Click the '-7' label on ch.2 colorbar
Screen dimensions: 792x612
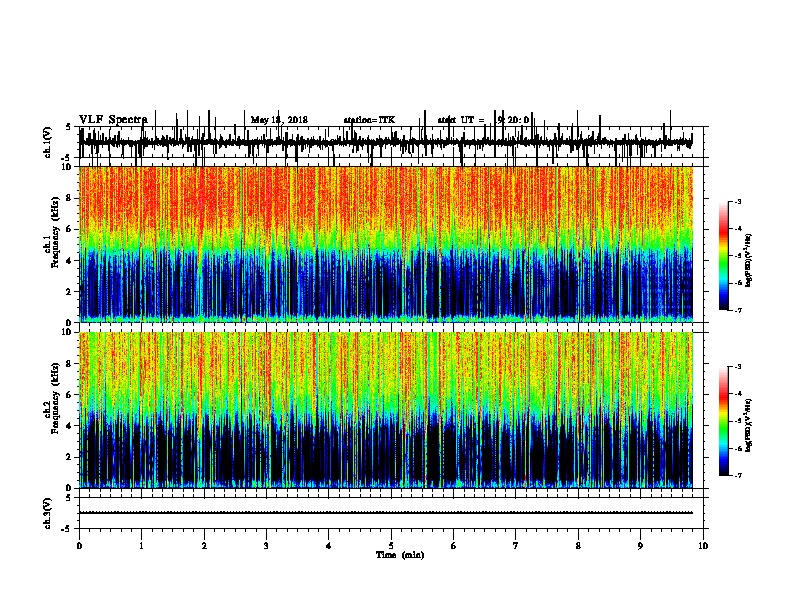[738, 476]
